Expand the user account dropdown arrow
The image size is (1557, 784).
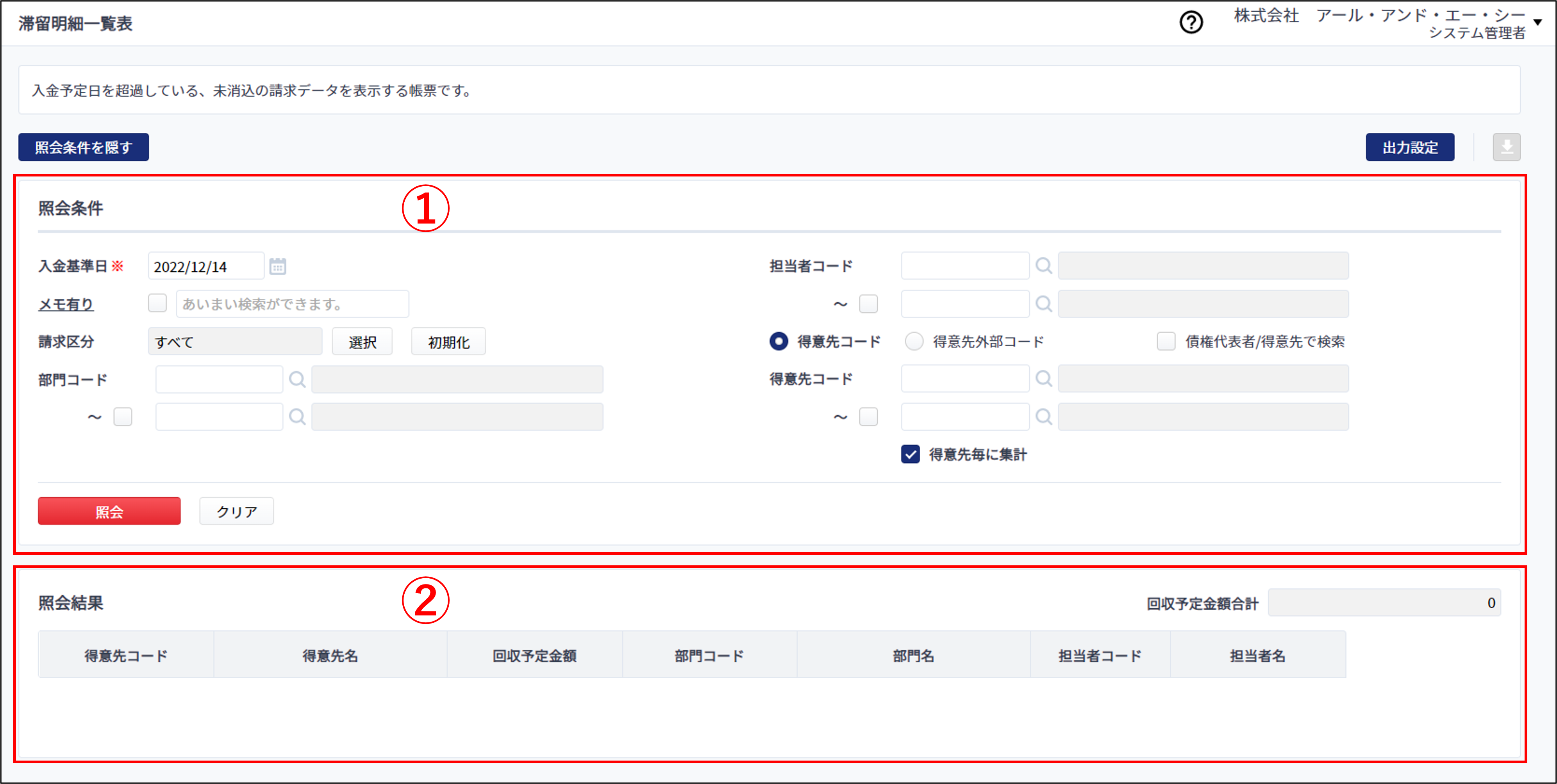(x=1537, y=22)
